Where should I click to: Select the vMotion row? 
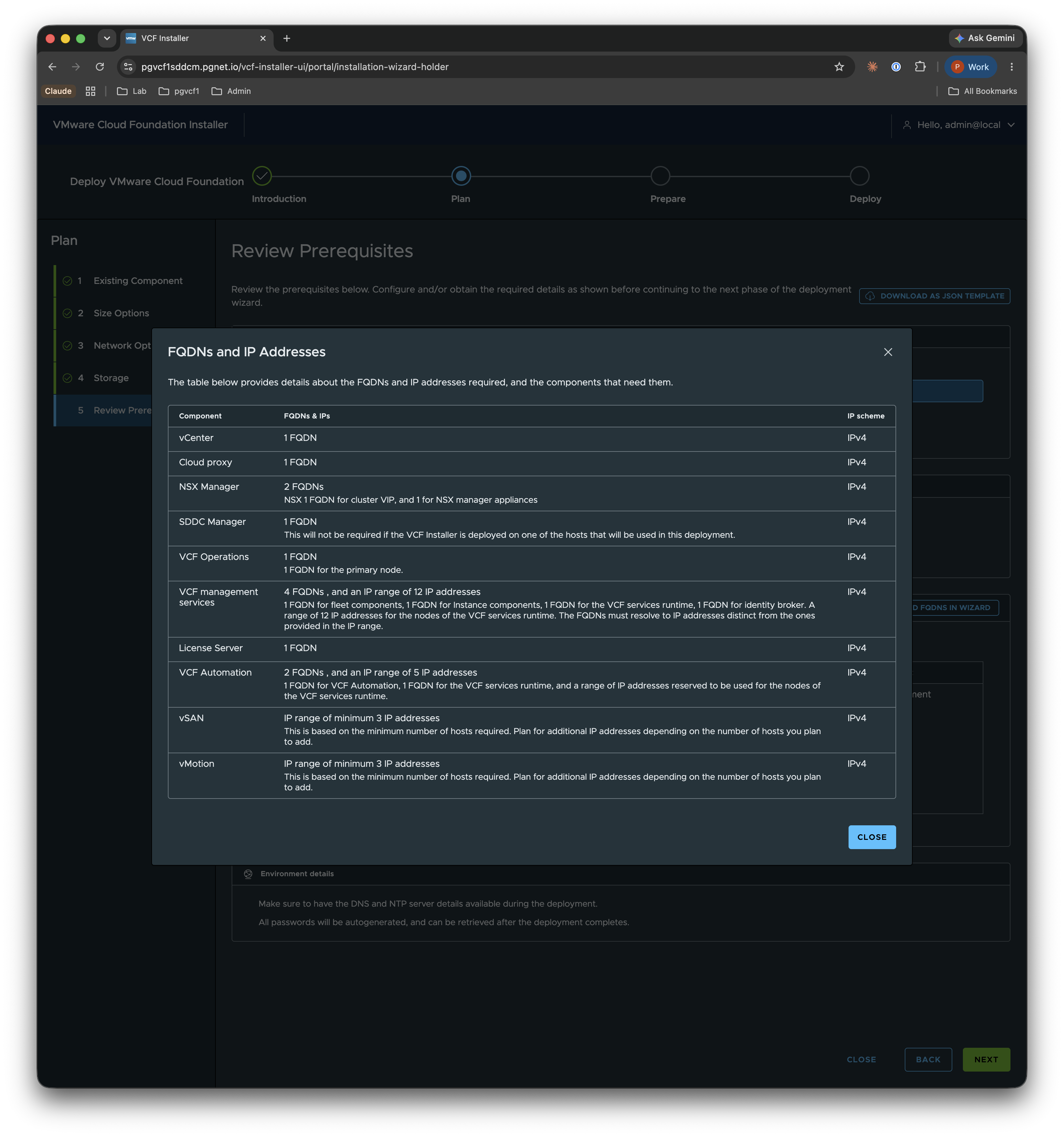pyautogui.click(x=531, y=775)
